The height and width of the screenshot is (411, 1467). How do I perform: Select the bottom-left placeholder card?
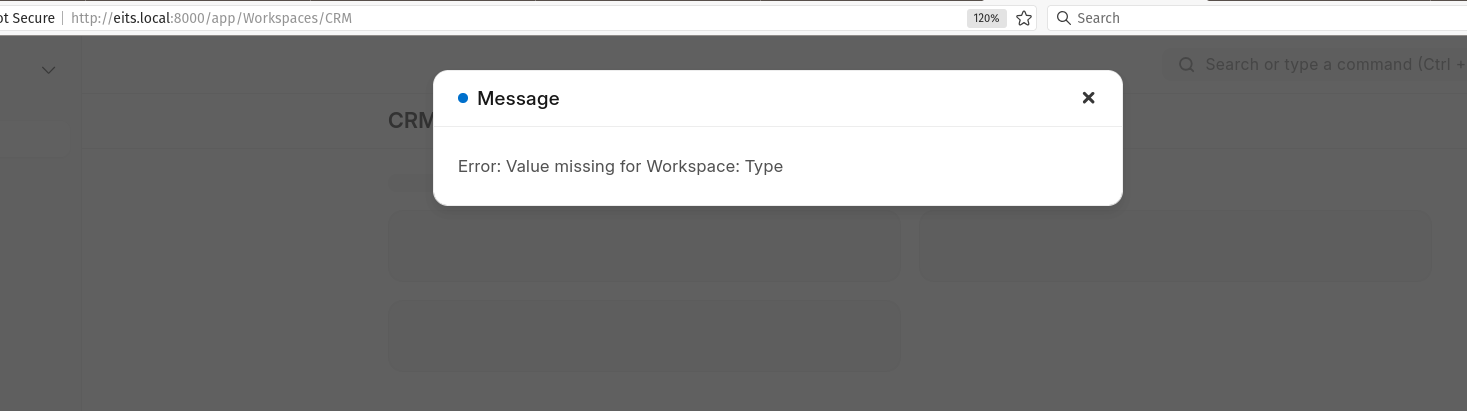[x=645, y=336]
